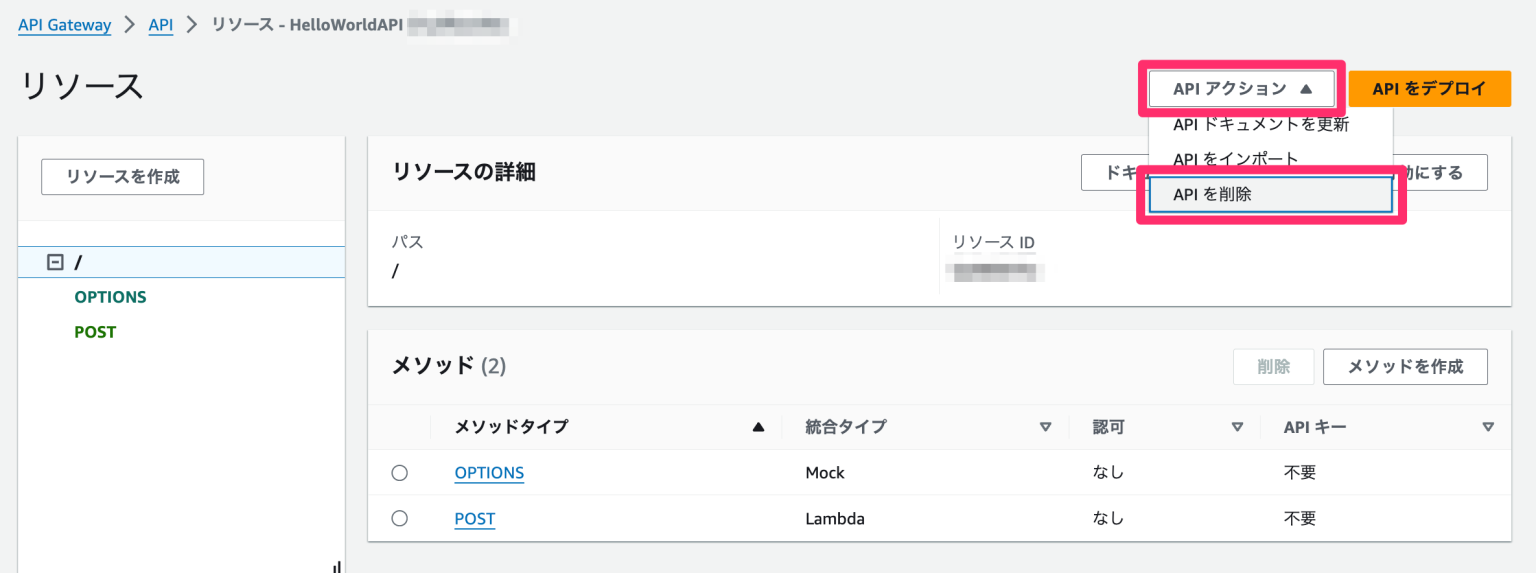Choose API をインポート menu entry
The width and height of the screenshot is (1536, 573).
click(1235, 159)
